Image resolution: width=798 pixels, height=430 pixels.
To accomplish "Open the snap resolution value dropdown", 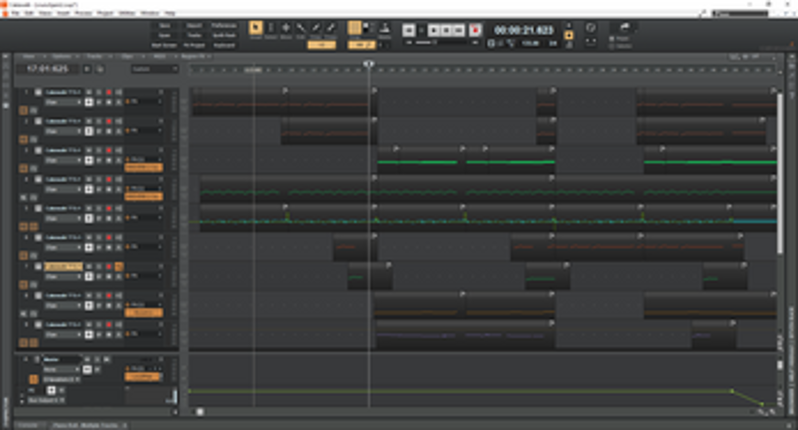I will coord(361,45).
